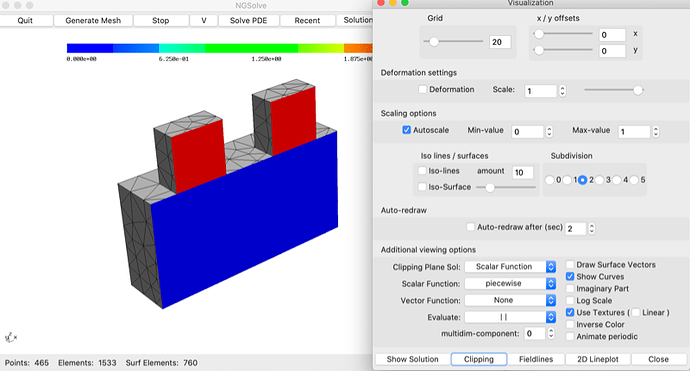Disable the Autoscale checkbox
The image size is (690, 371).
tap(407, 130)
